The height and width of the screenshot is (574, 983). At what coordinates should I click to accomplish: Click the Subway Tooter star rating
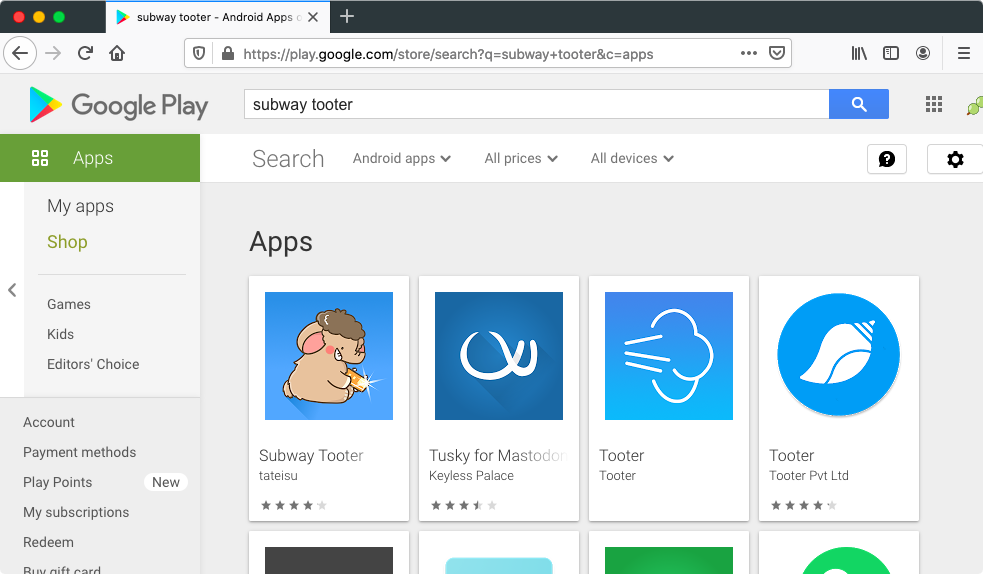click(293, 505)
